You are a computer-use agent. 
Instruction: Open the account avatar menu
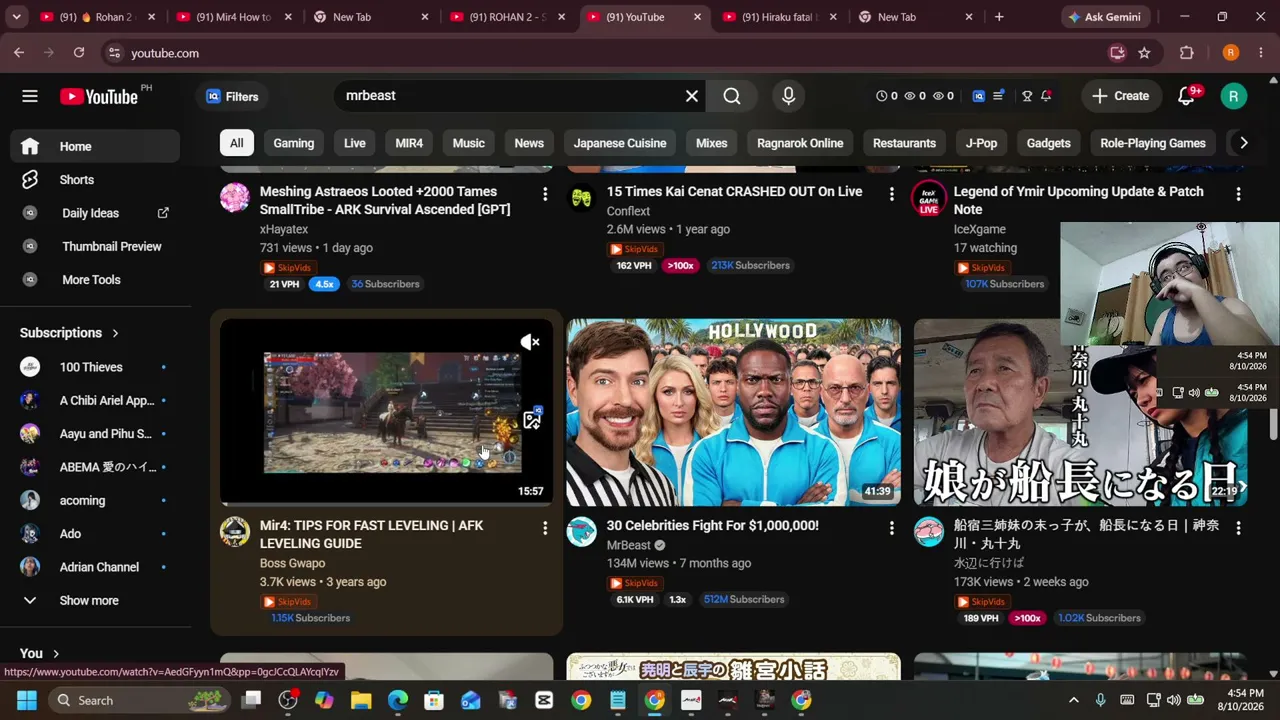click(1233, 96)
